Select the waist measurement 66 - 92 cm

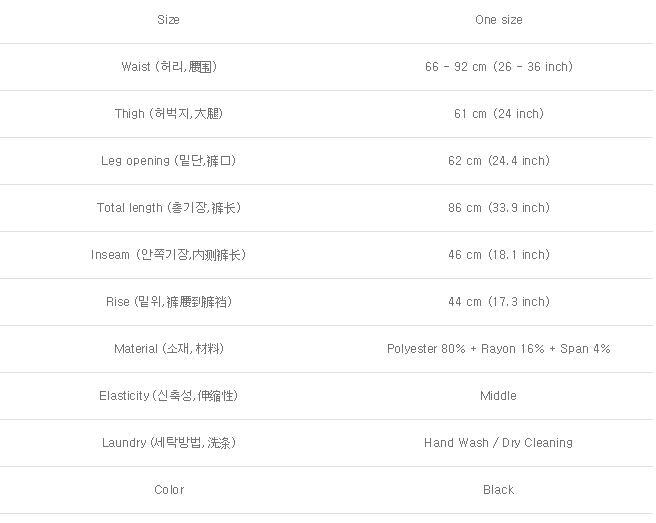pos(498,67)
